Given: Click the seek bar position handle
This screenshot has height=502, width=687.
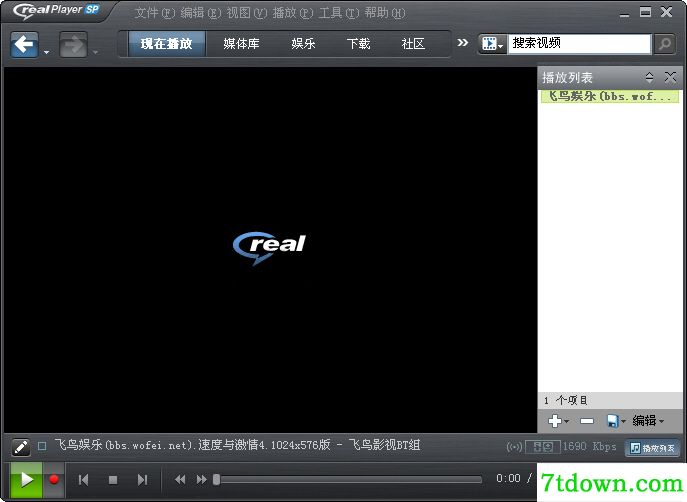Looking at the screenshot, I should (x=216, y=480).
